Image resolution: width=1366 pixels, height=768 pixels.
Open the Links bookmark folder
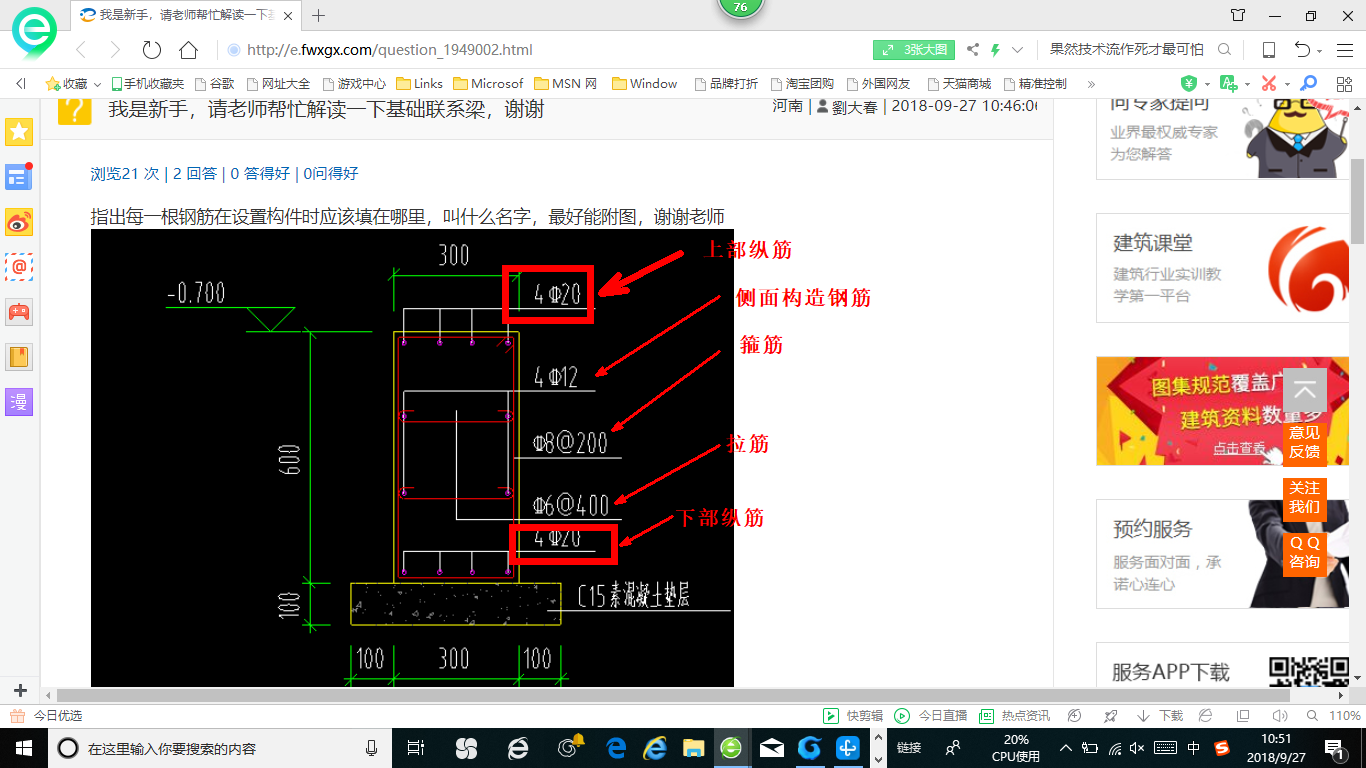420,84
